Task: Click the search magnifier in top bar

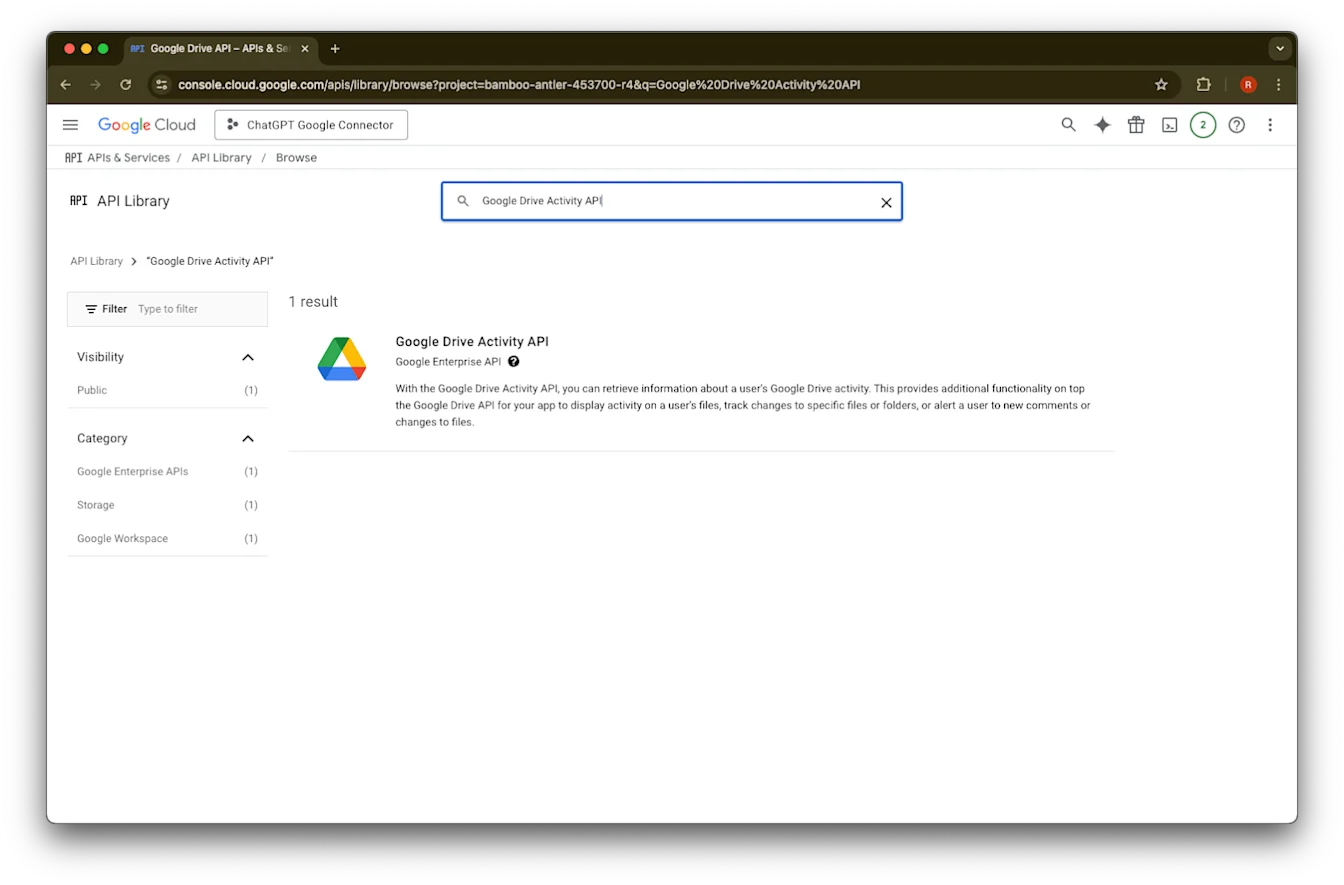Action: coord(1069,125)
